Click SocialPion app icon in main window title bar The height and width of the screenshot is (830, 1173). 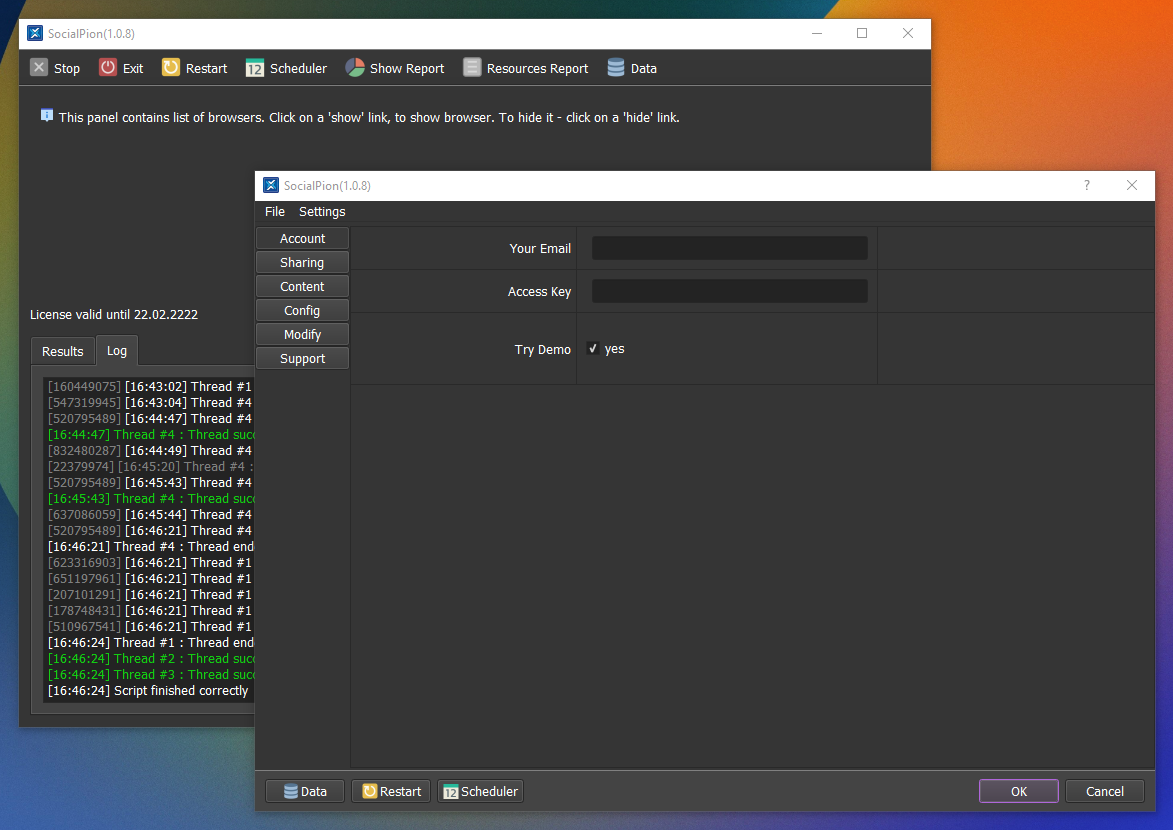[35, 34]
